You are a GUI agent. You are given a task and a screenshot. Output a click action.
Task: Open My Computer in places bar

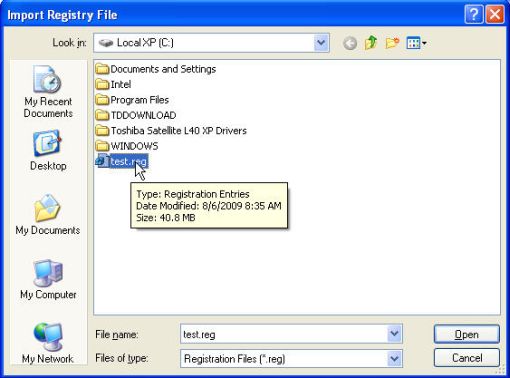point(48,279)
